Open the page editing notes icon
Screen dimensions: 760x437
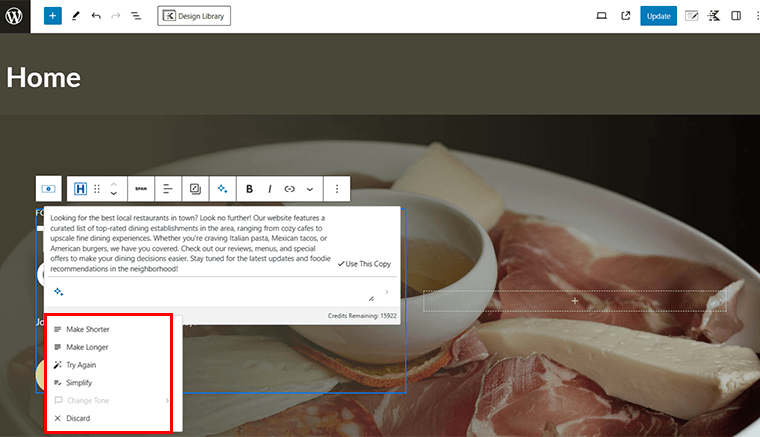[692, 16]
